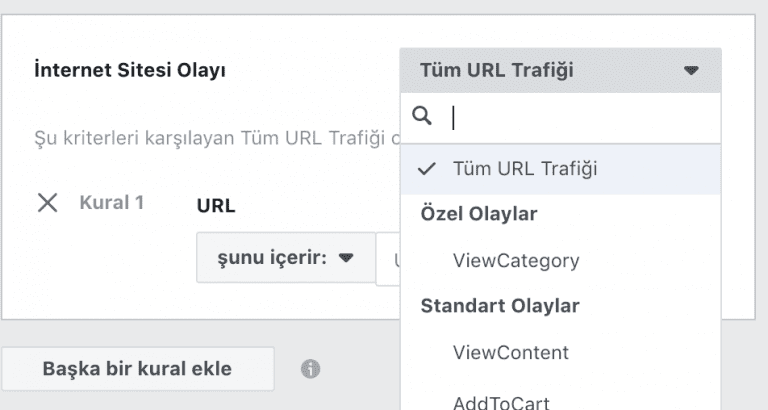Collapse the list via the Tüm URL Trafiği arrow
Image resolution: width=768 pixels, height=410 pixels.
tap(691, 71)
